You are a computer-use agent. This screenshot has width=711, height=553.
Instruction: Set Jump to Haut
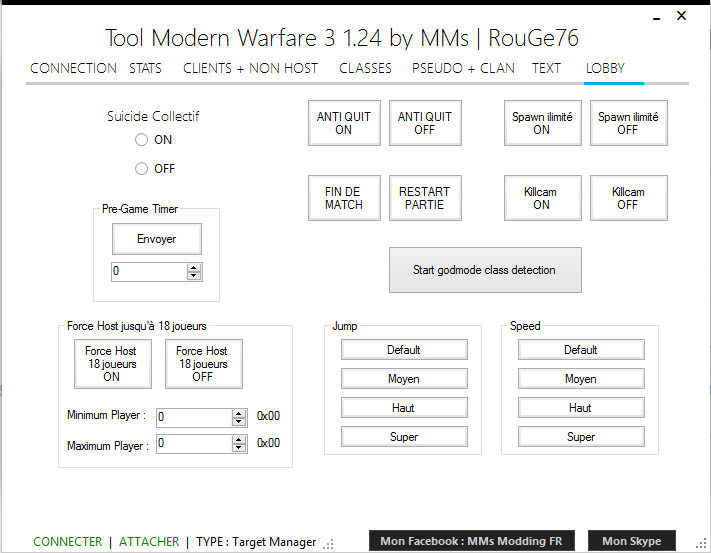(x=404, y=407)
